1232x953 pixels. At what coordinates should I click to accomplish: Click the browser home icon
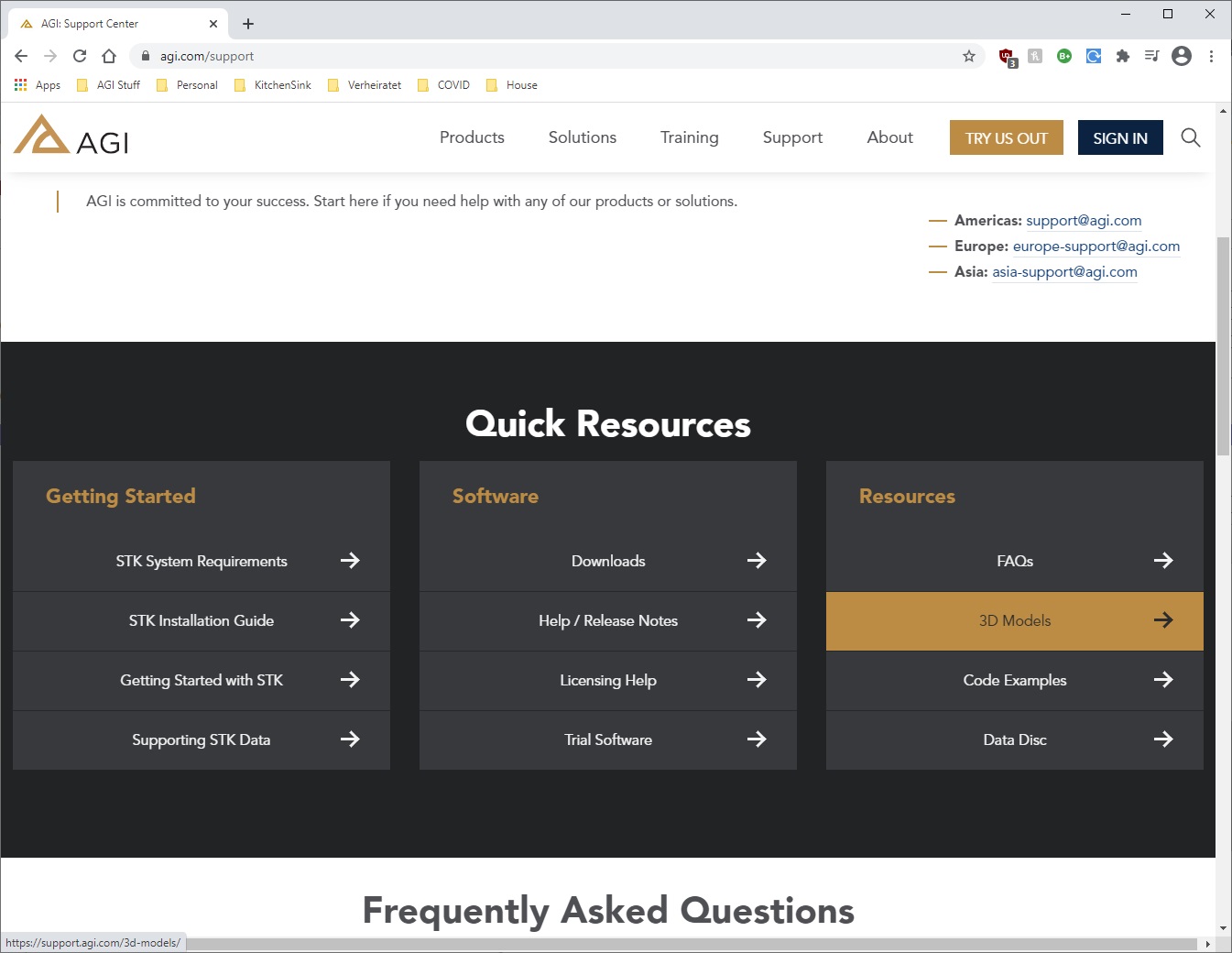(x=109, y=56)
